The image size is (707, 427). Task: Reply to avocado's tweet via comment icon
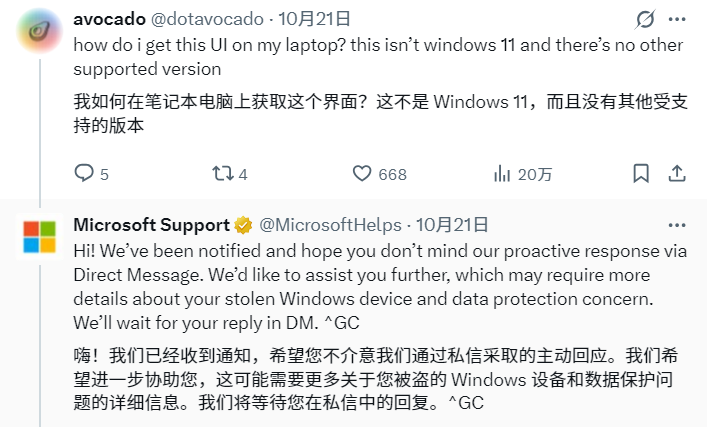coord(85,174)
